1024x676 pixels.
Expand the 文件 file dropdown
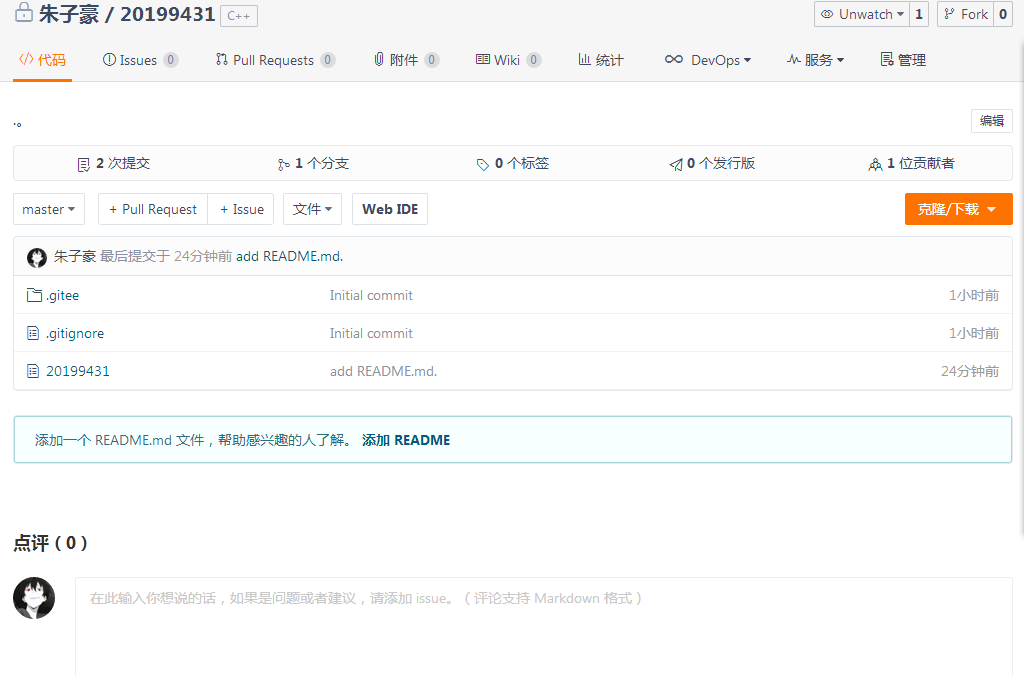point(312,209)
